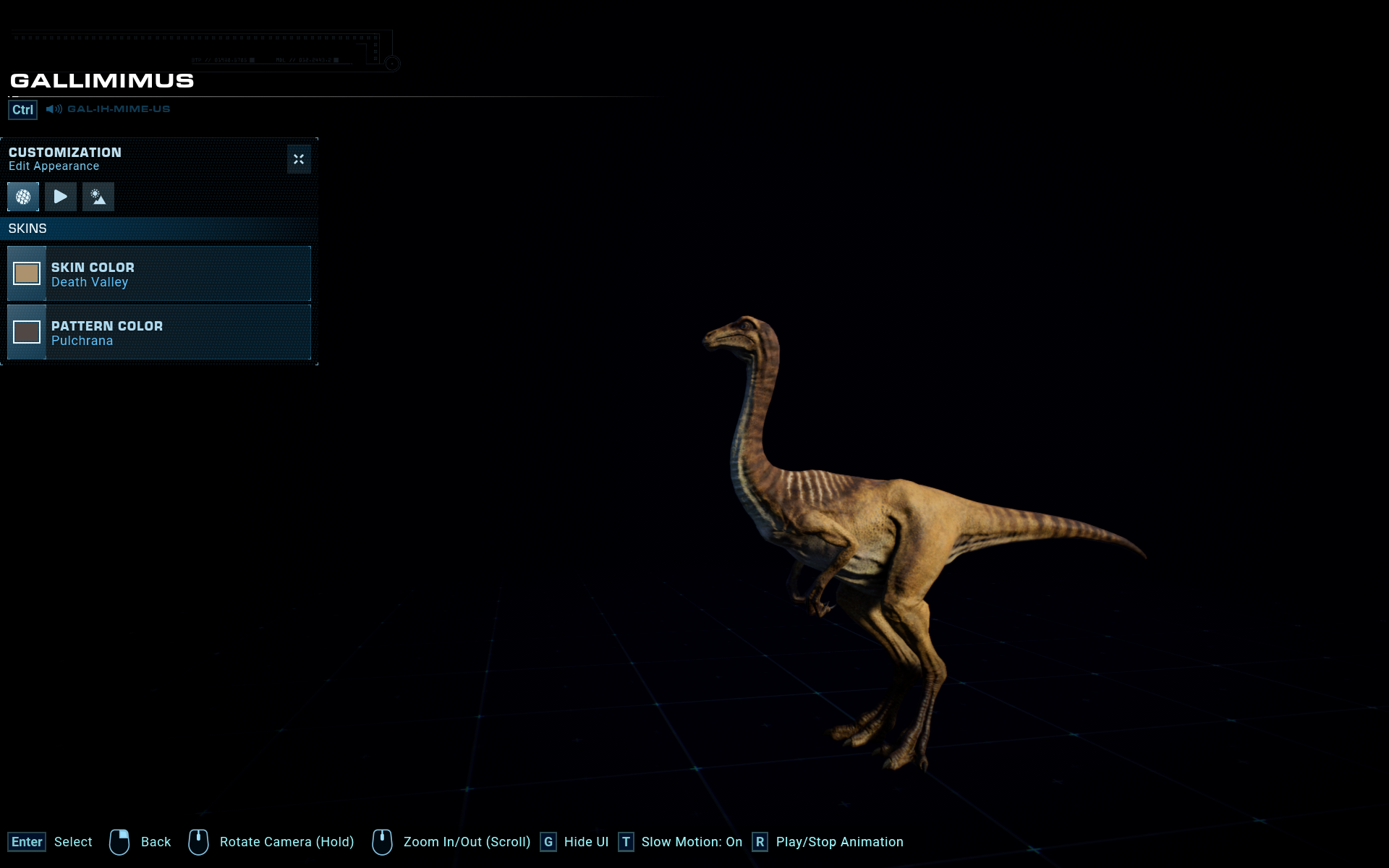Click the Enter key Select hint

(x=27, y=842)
